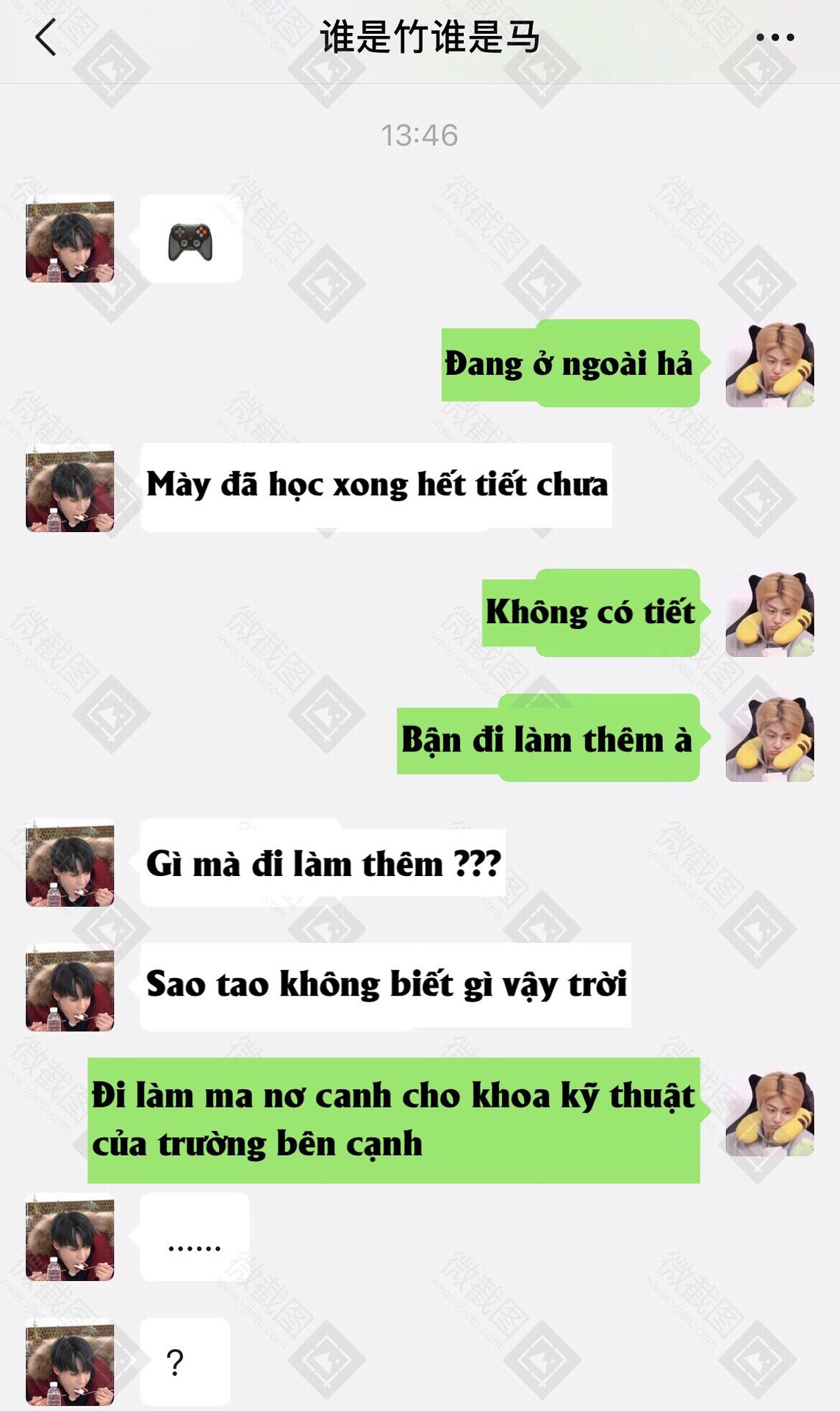This screenshot has height=1411, width=840.
Task: Tap avatar beside 'Không có tiết'
Action: point(769,613)
